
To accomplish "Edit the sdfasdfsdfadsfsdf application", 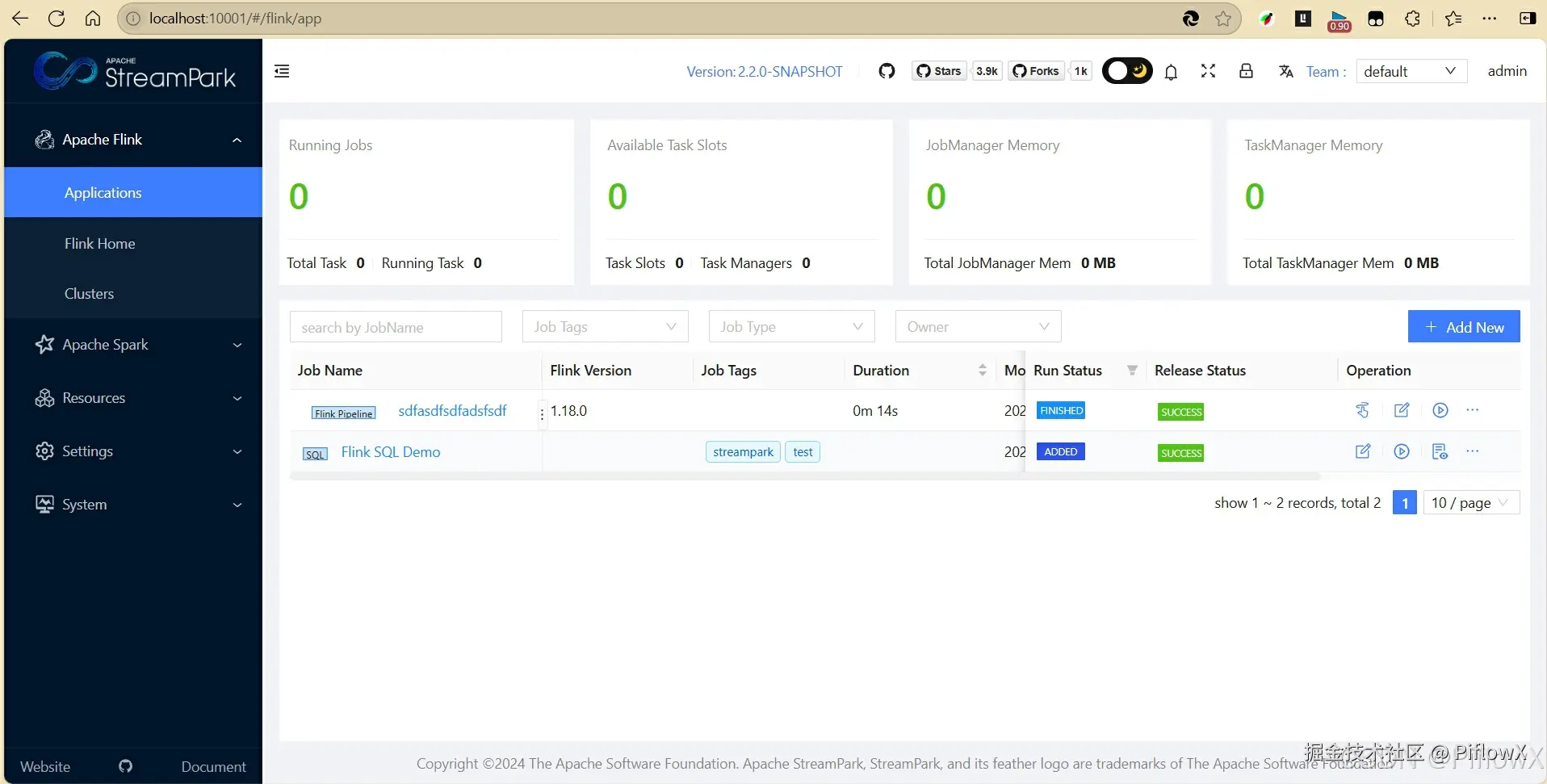I will click(1402, 410).
